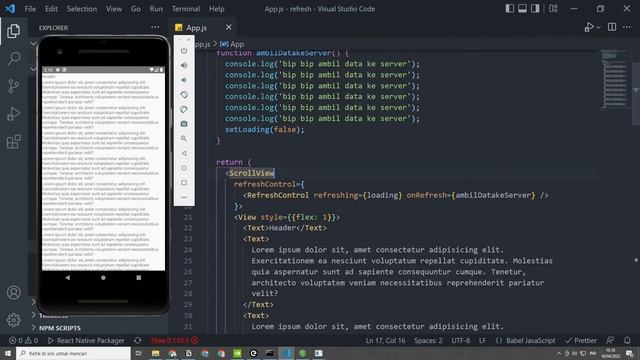Click the emulator toolbar home circle
The width and height of the screenshot is (640, 360).
184,168
